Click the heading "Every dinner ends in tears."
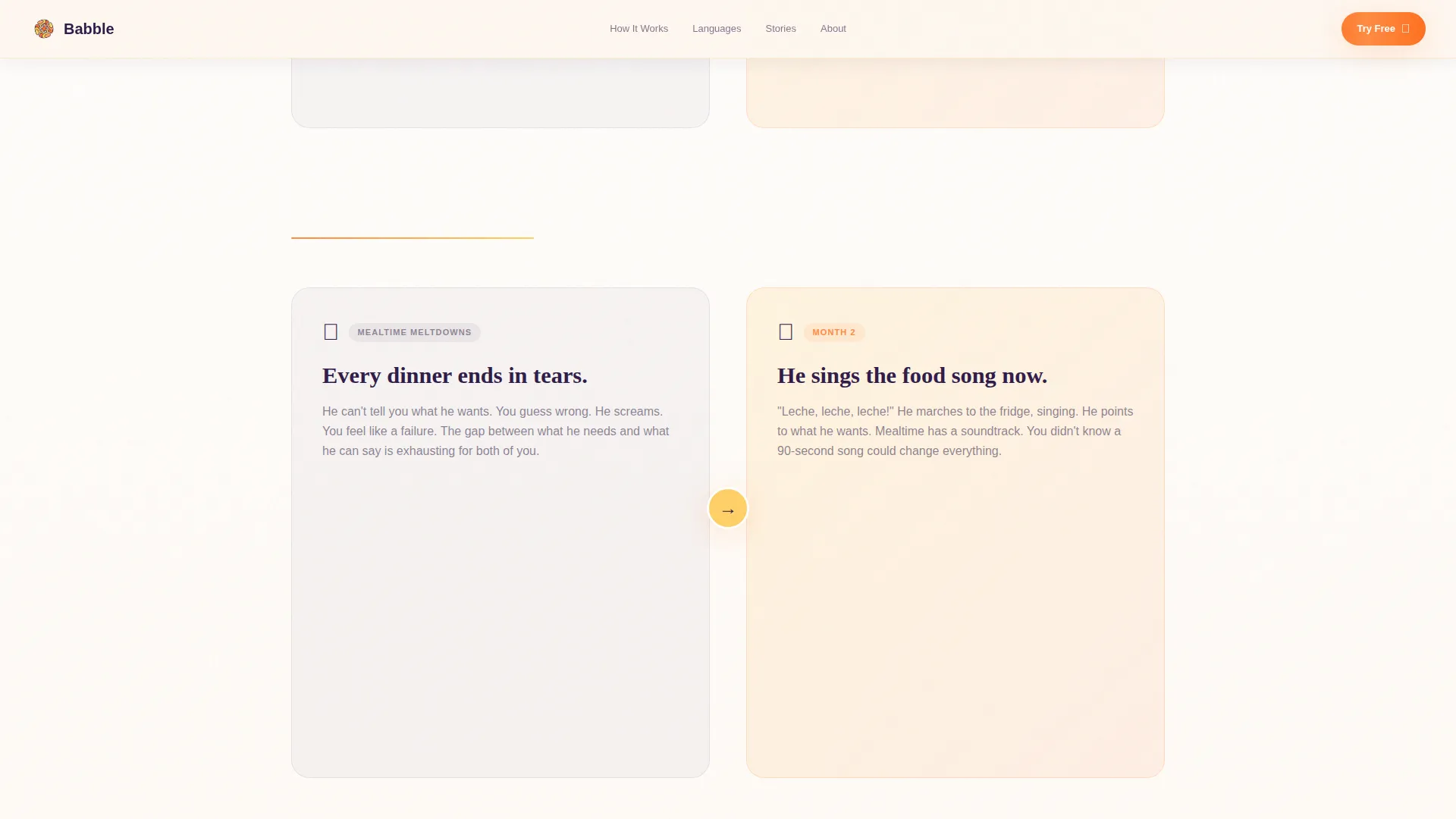Viewport: 1456px width, 819px height. pos(455,375)
